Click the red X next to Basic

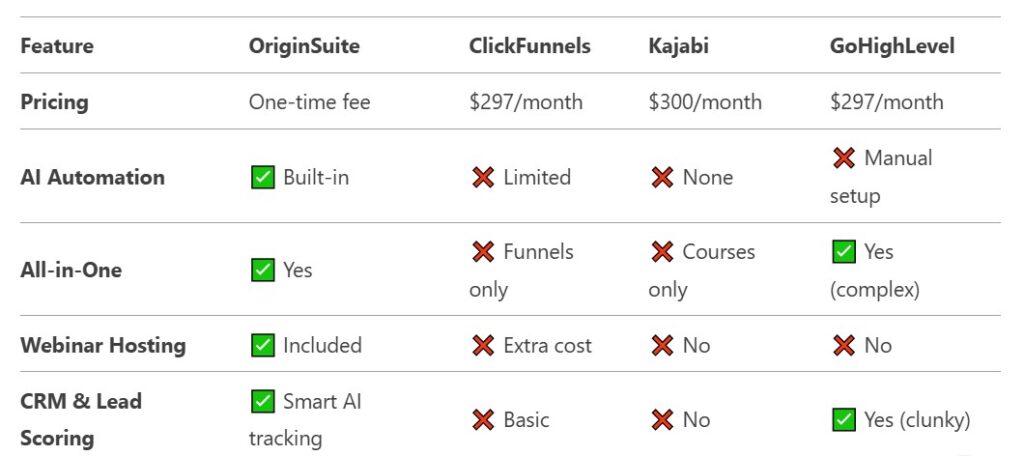click(483, 420)
